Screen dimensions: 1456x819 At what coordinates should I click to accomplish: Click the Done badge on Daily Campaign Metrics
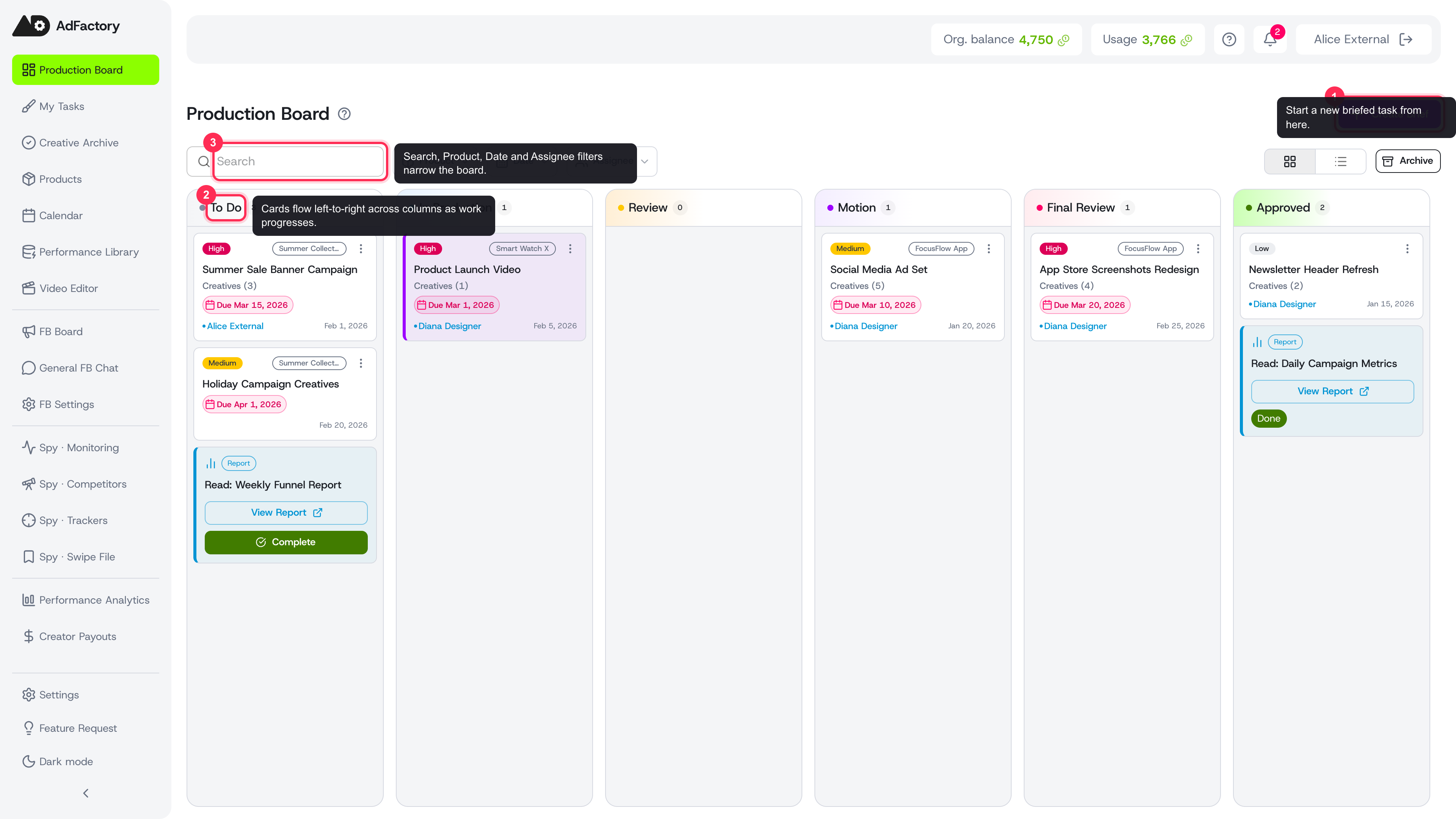(x=1269, y=419)
